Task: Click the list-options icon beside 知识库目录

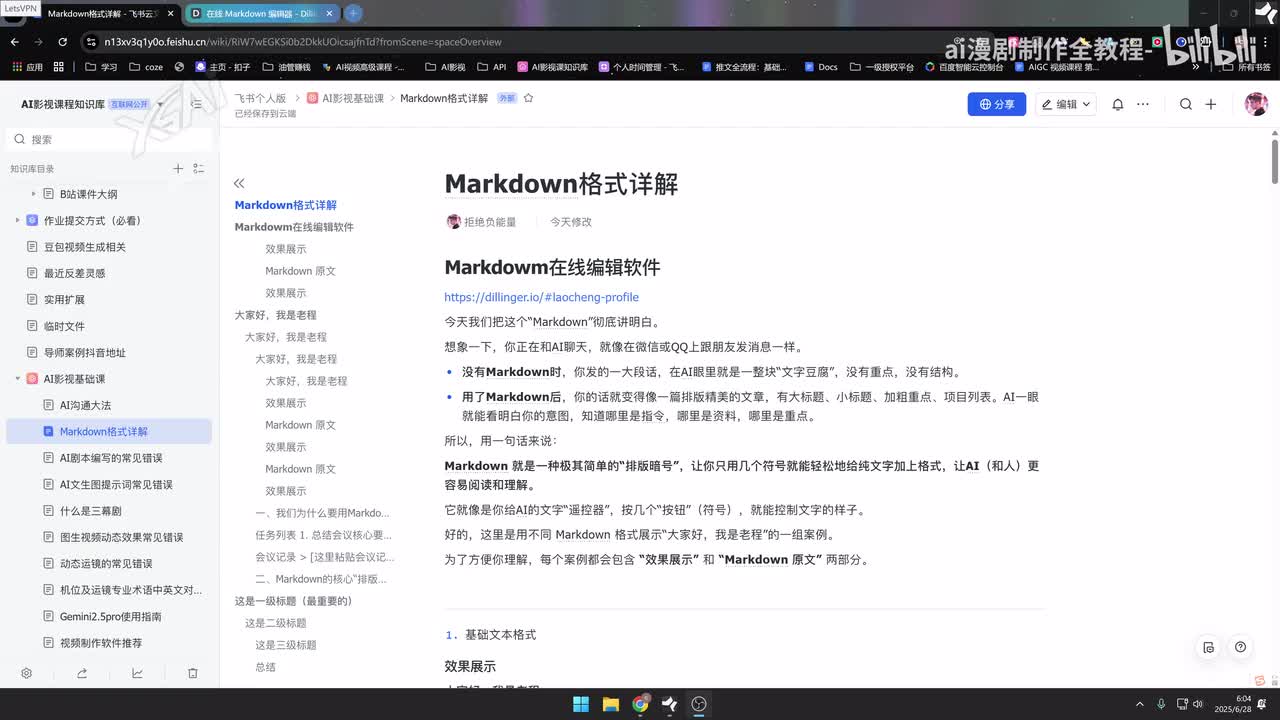Action: pyautogui.click(x=198, y=169)
